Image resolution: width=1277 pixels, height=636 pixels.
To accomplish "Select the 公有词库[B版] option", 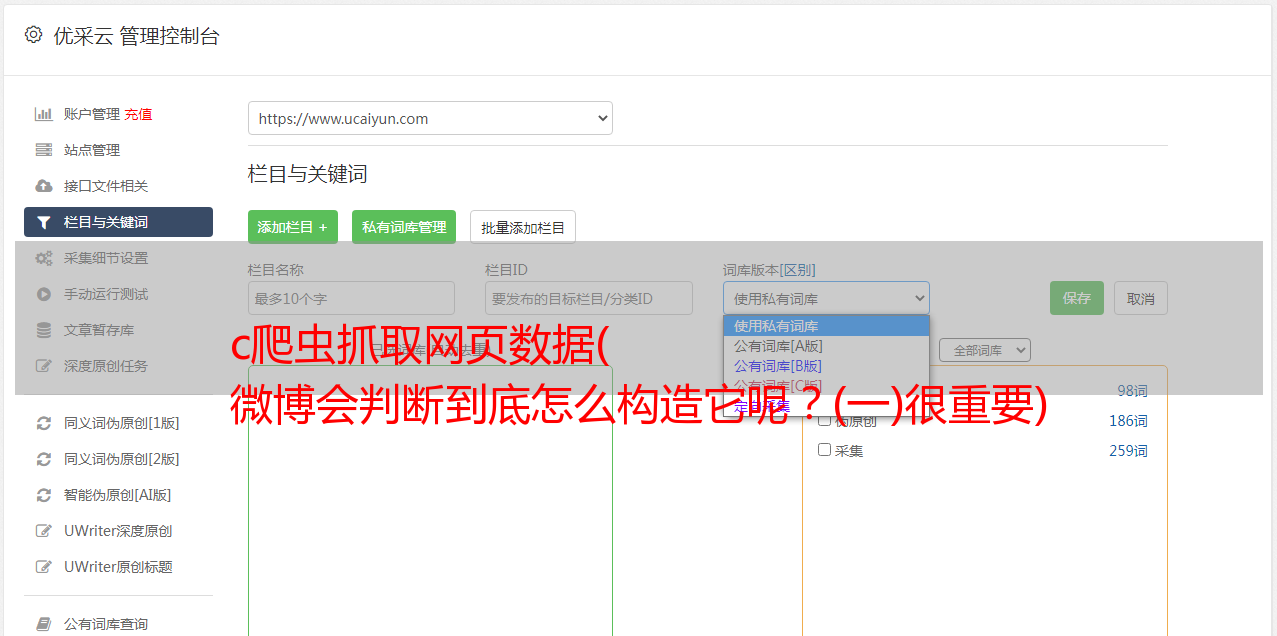I will (826, 366).
